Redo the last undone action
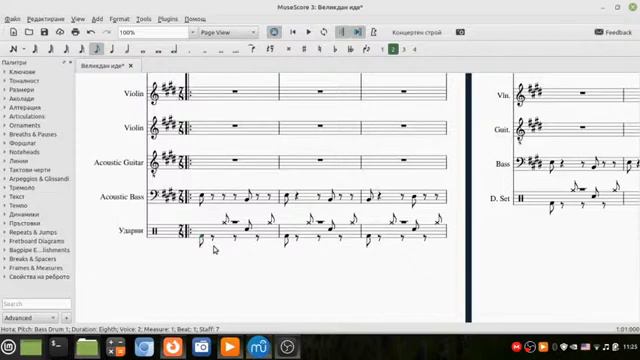The width and height of the screenshot is (640, 360). point(107,32)
